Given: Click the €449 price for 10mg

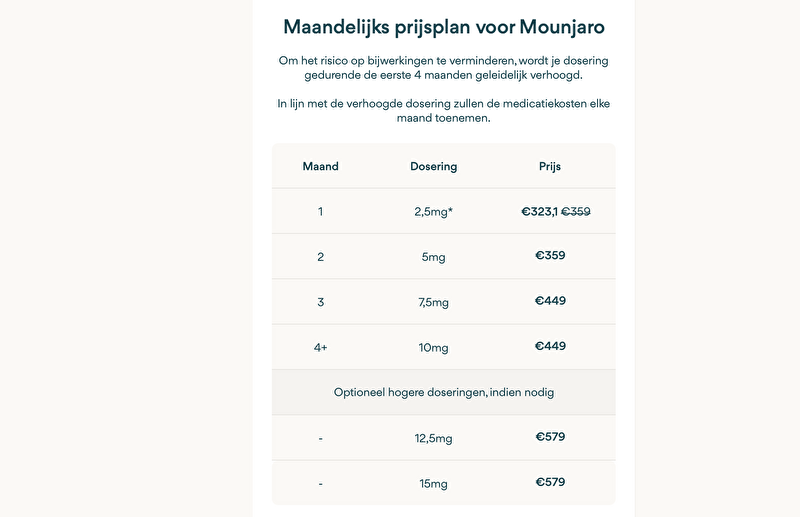Looking at the screenshot, I should (550, 346).
